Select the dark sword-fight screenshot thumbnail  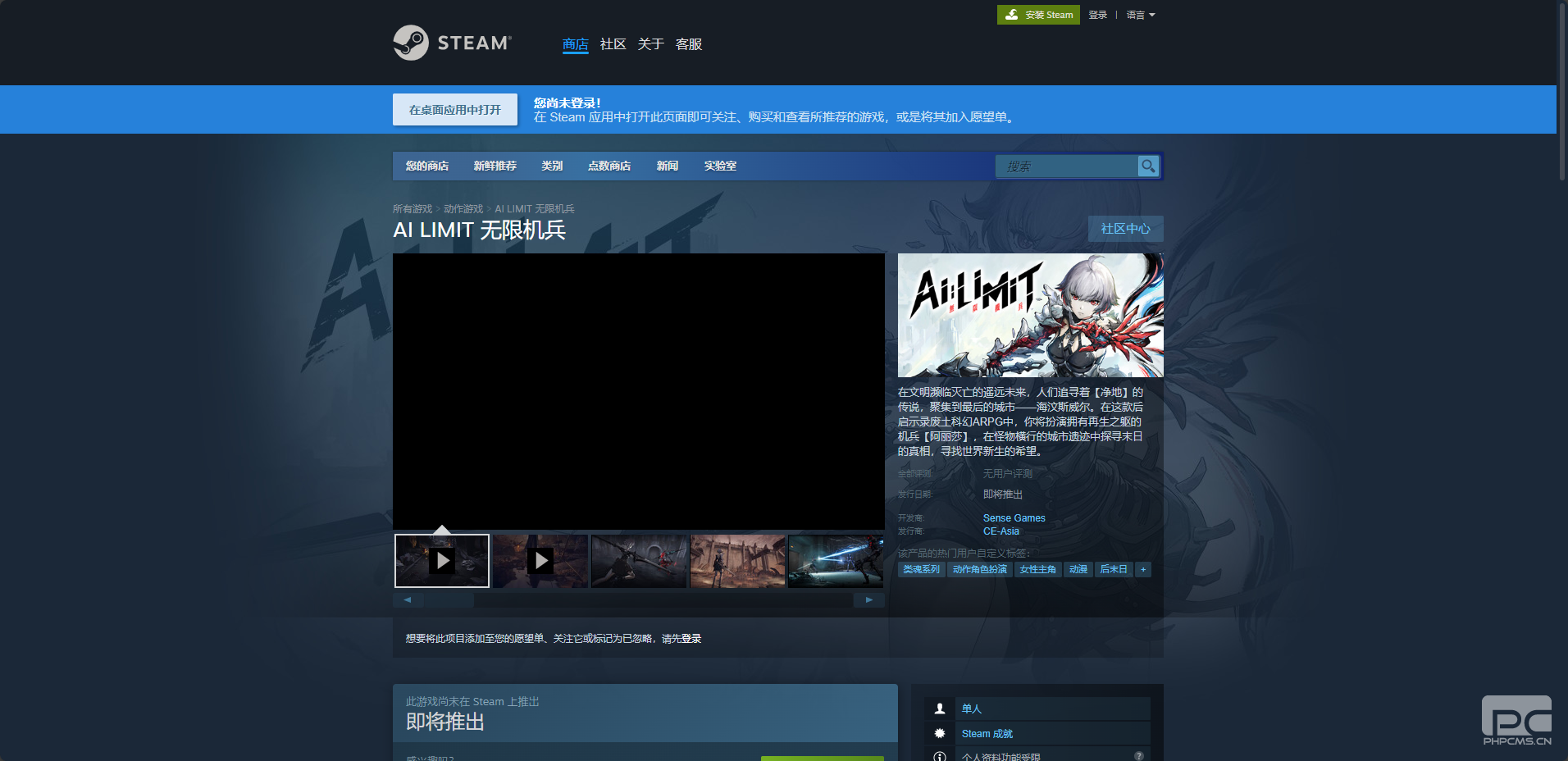click(639, 561)
